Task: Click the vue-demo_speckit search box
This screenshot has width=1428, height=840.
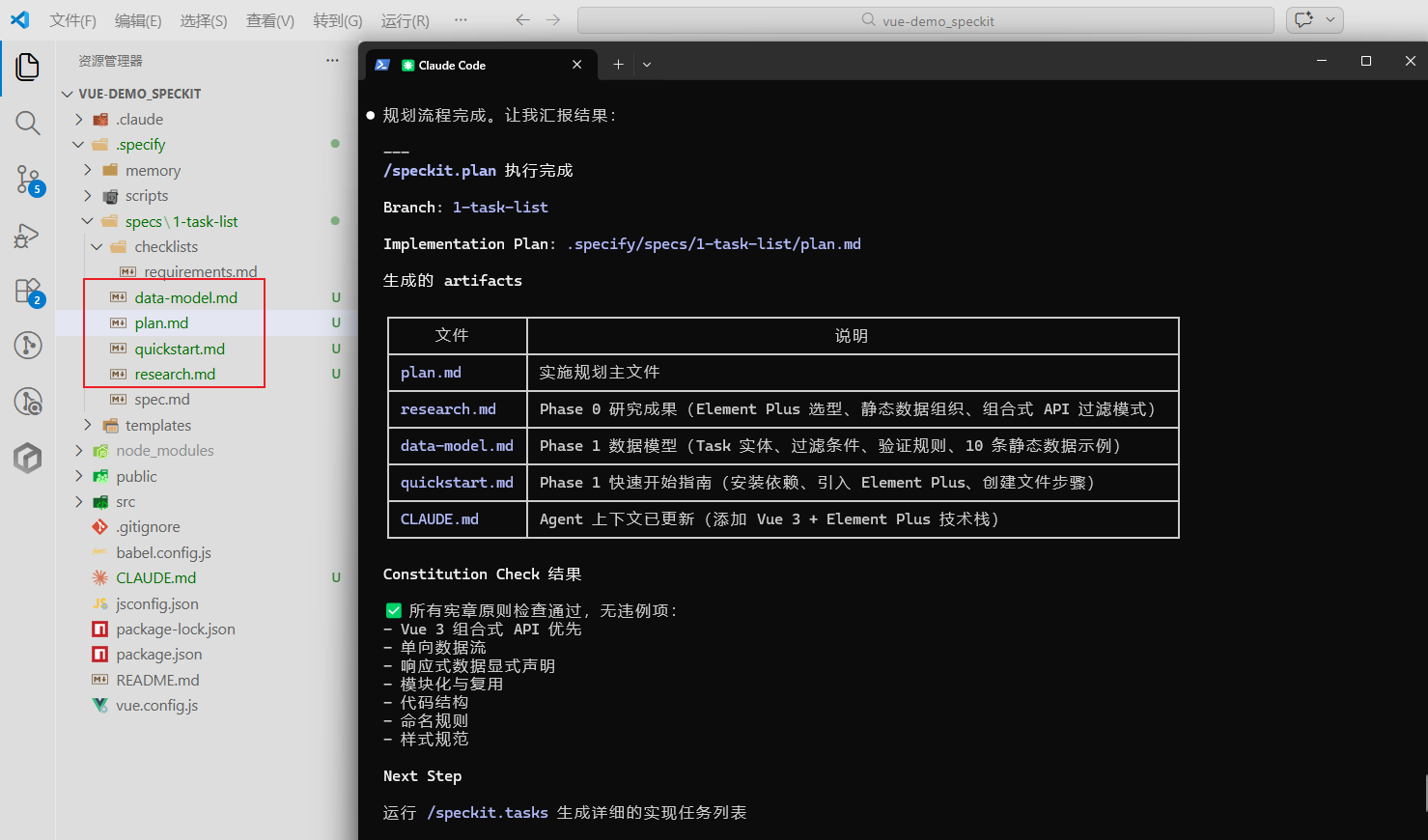Action: [926, 20]
